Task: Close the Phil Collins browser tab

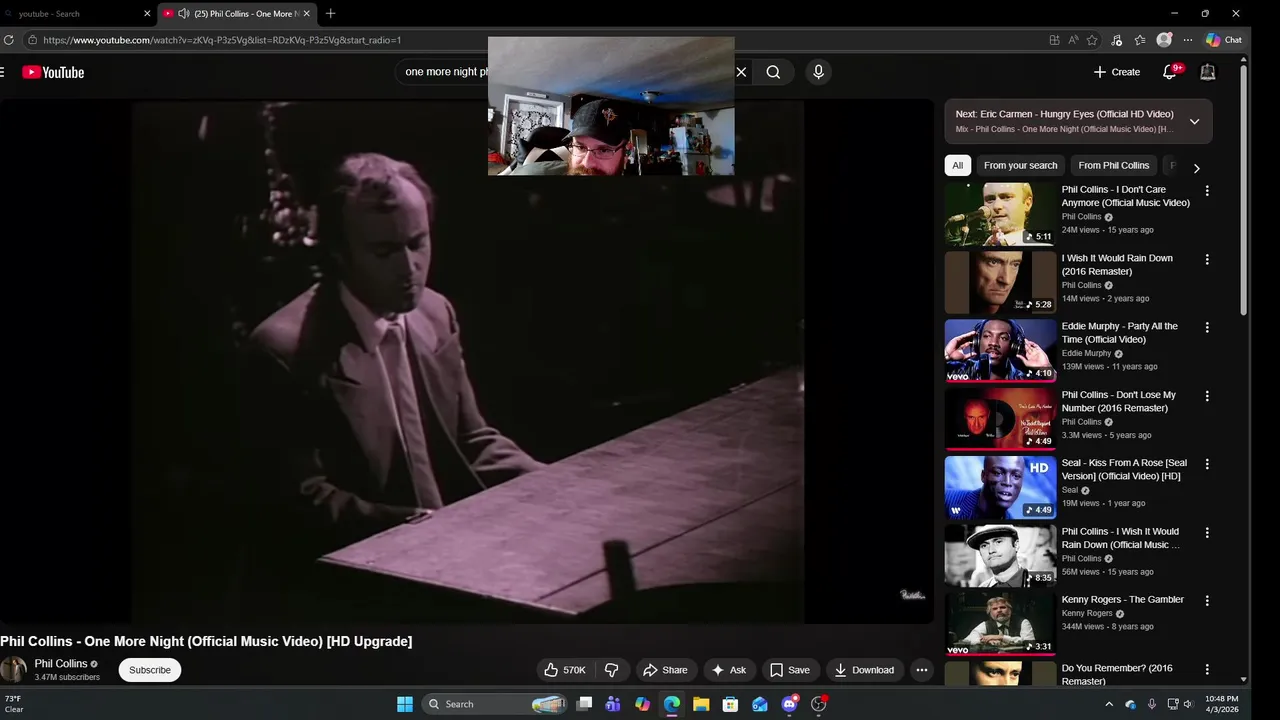Action: coord(306,14)
